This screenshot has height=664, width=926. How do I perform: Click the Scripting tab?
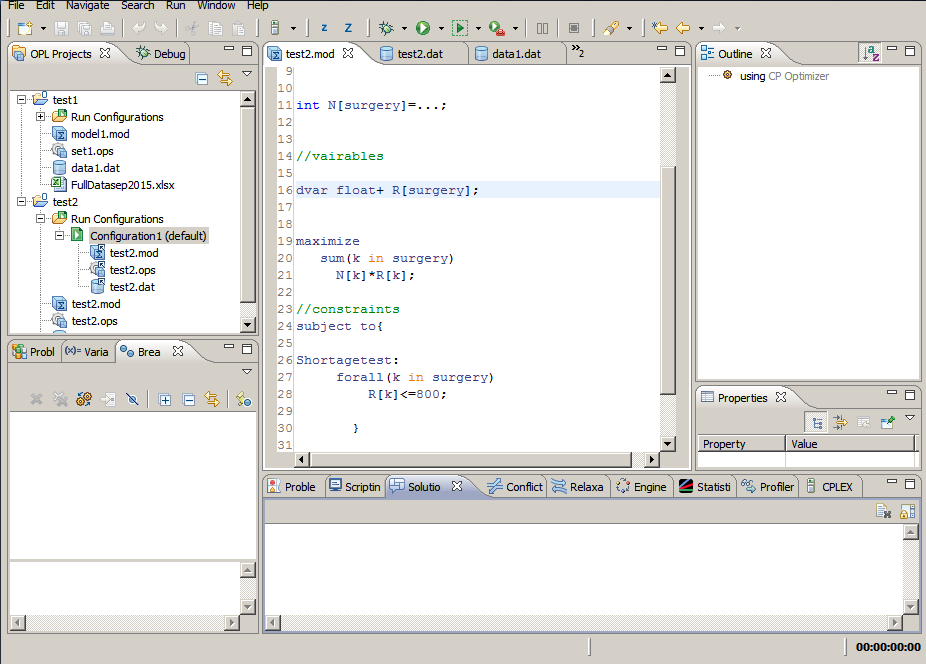point(355,487)
